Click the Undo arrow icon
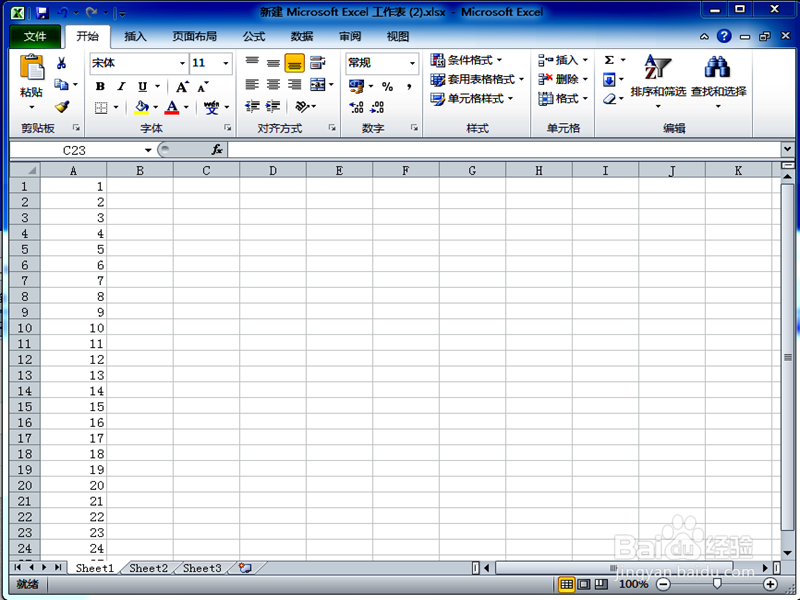 [x=63, y=12]
